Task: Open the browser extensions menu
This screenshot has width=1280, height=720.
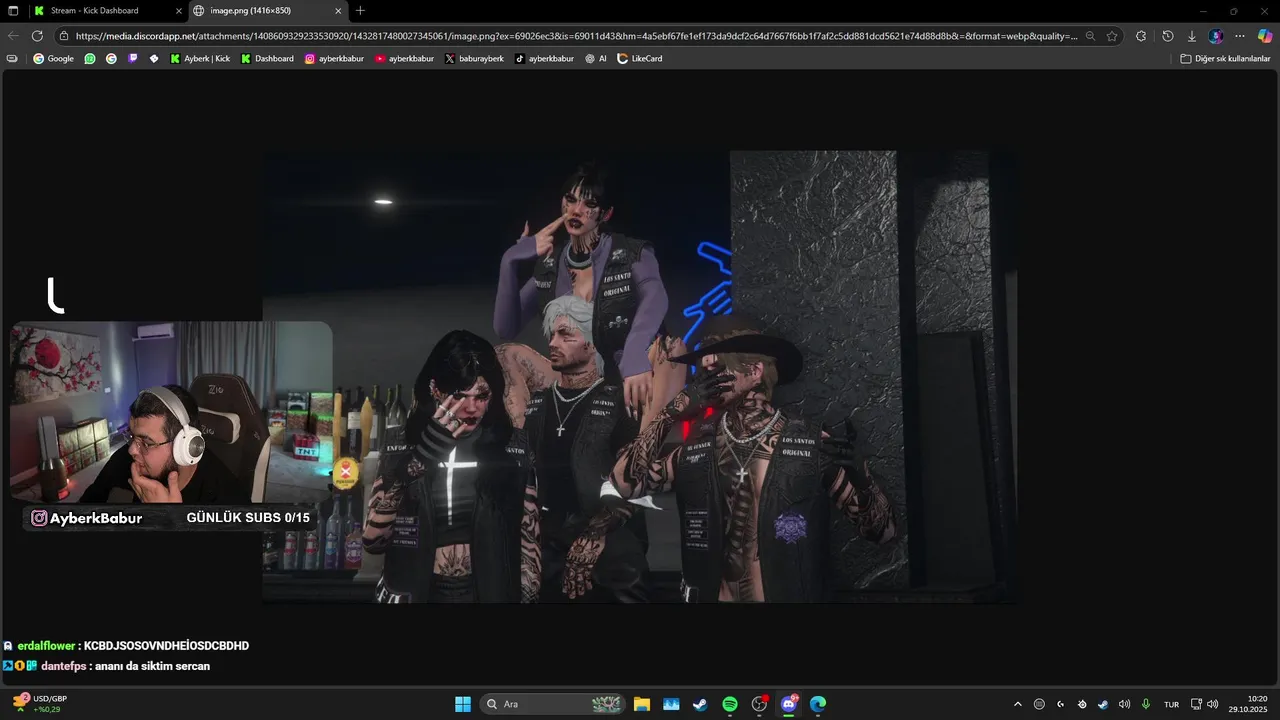Action: click(x=1141, y=36)
